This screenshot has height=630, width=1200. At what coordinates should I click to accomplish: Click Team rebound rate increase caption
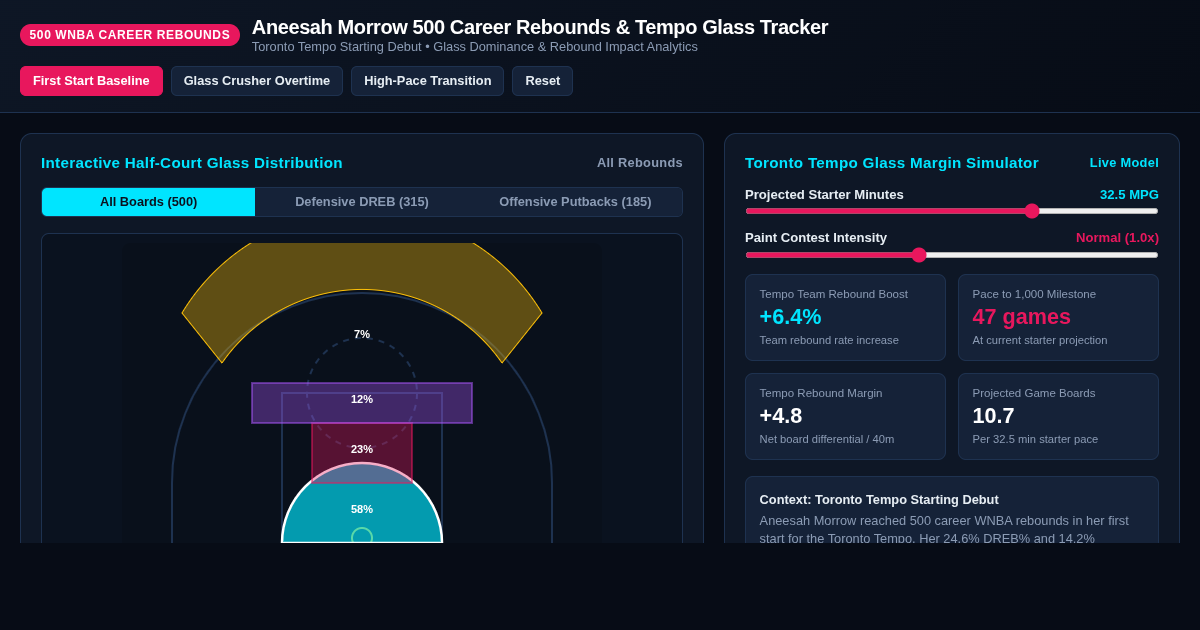[x=829, y=340]
